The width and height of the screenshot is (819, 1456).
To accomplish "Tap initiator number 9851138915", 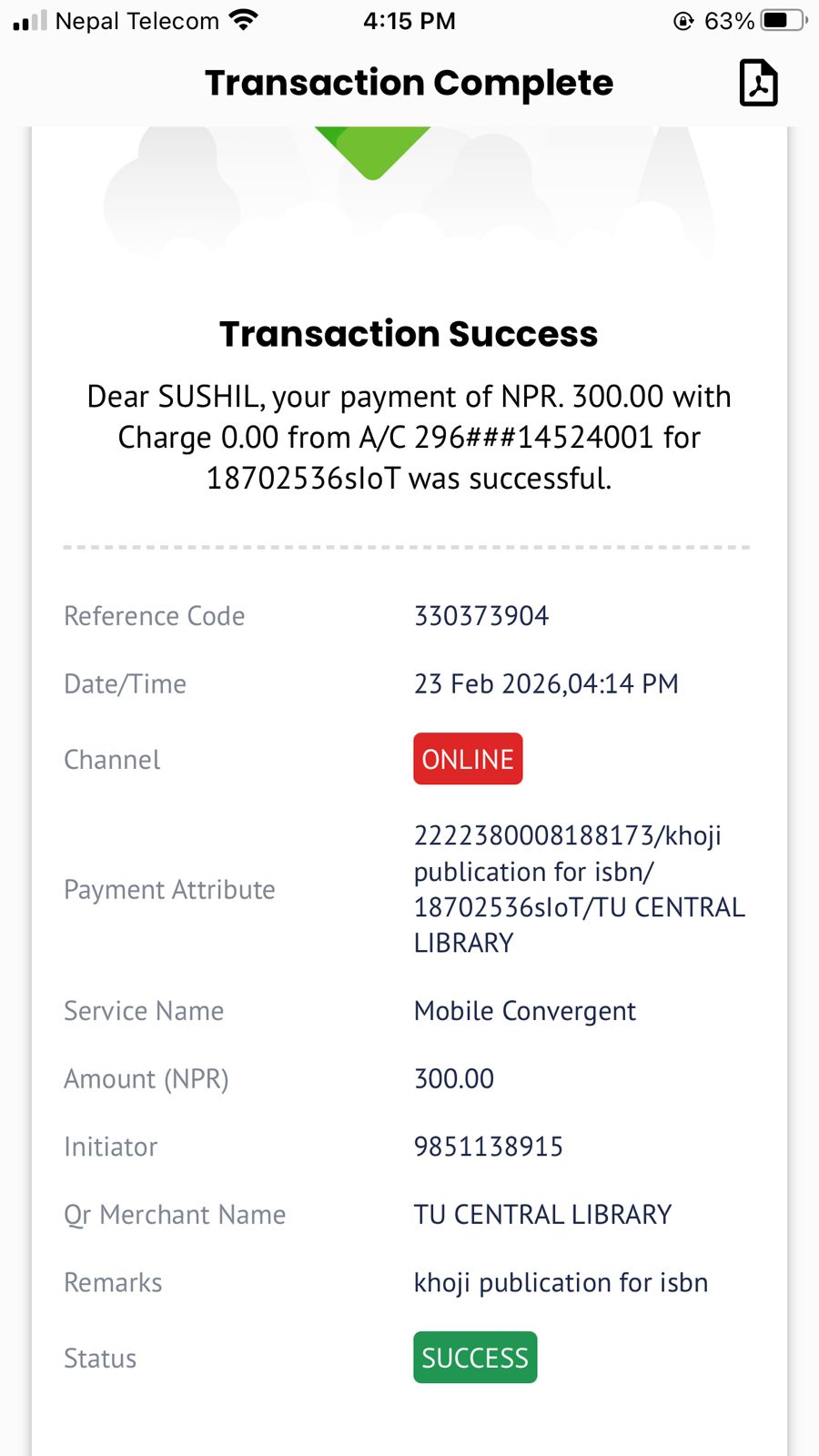I will [x=489, y=1147].
